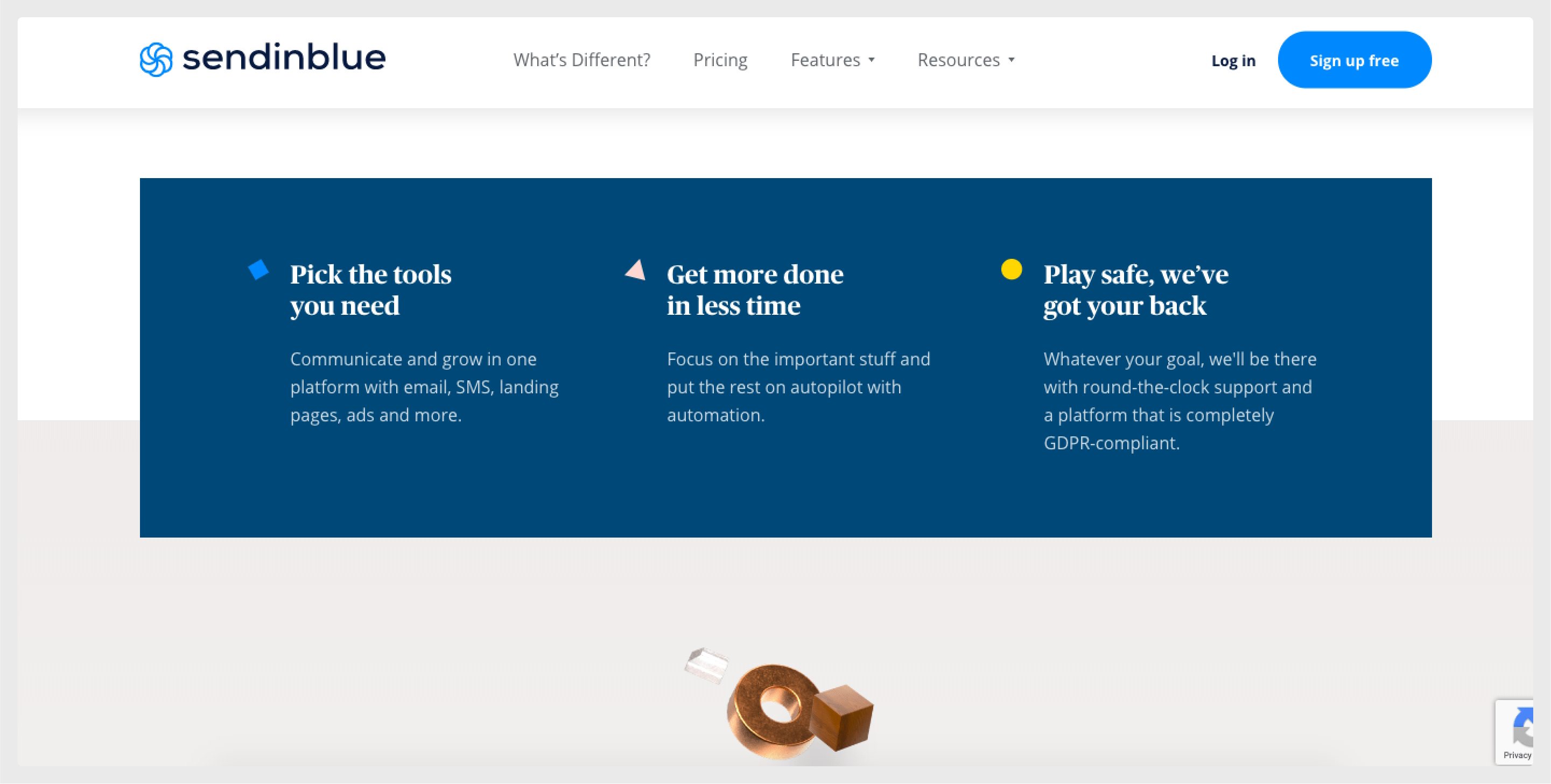Click the Sendinblue swirl logo icon
Viewport: 1551px width, 784px height.
click(x=156, y=60)
